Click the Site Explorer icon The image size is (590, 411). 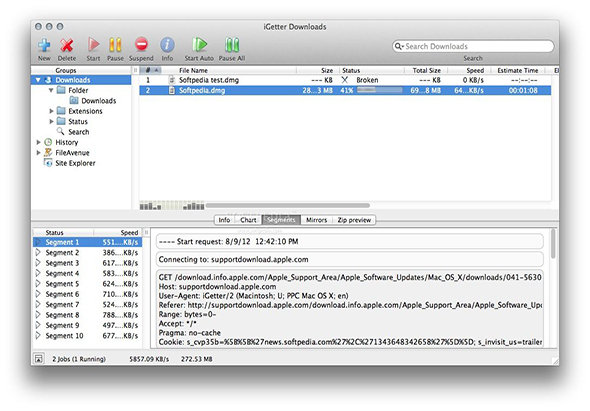(48, 163)
